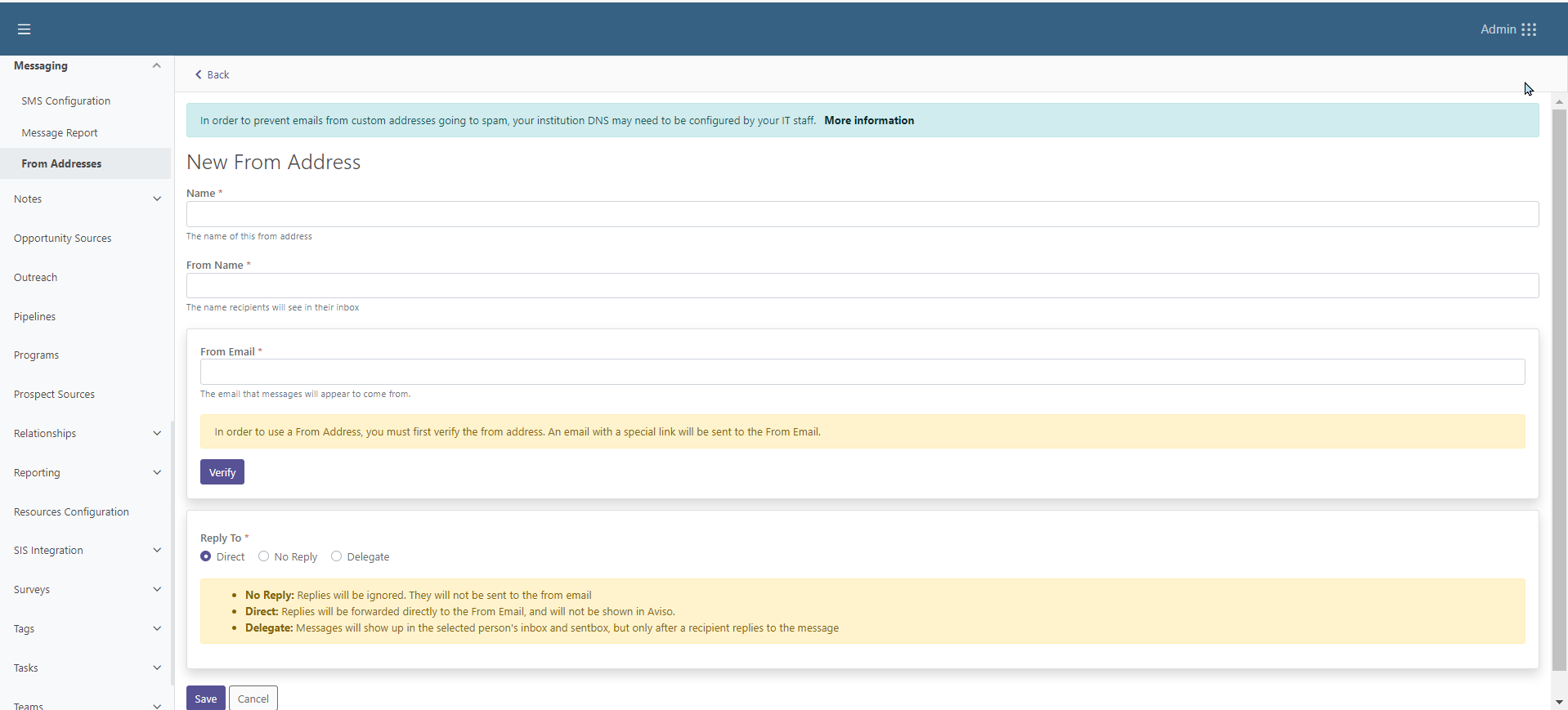
Task: Focus the Name input field
Action: [x=862, y=214]
